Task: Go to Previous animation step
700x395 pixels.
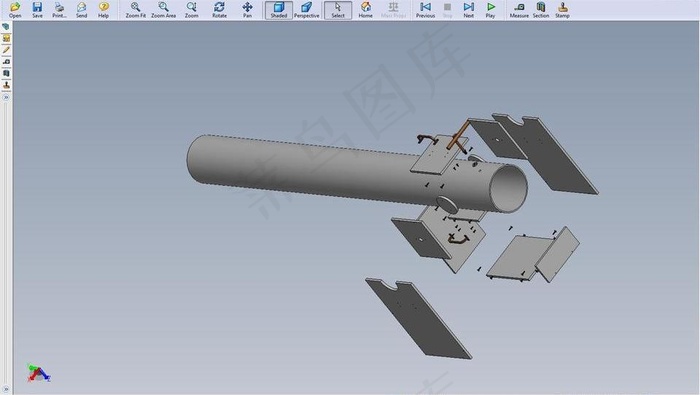Action: coord(425,9)
